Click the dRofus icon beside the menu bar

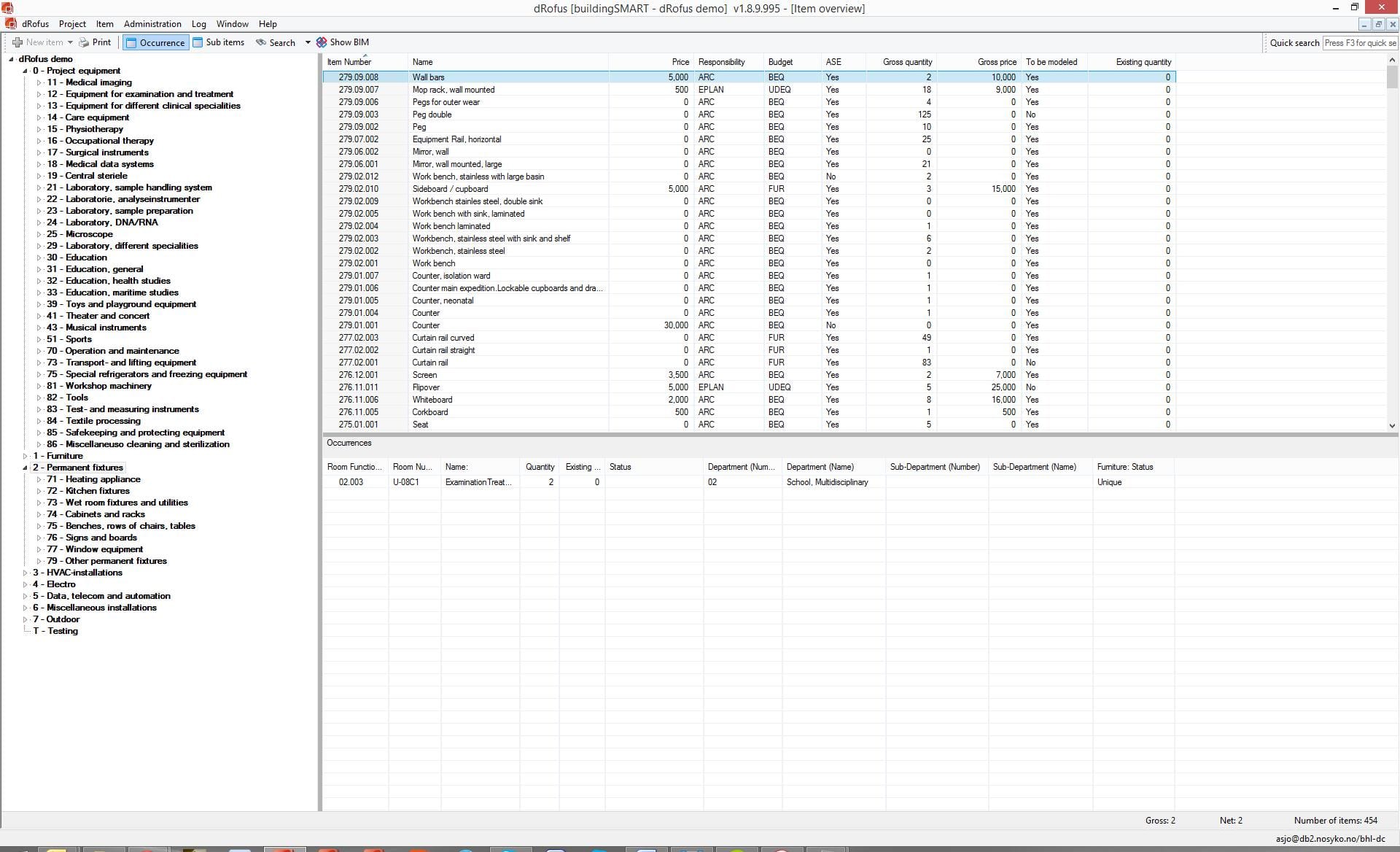10,23
